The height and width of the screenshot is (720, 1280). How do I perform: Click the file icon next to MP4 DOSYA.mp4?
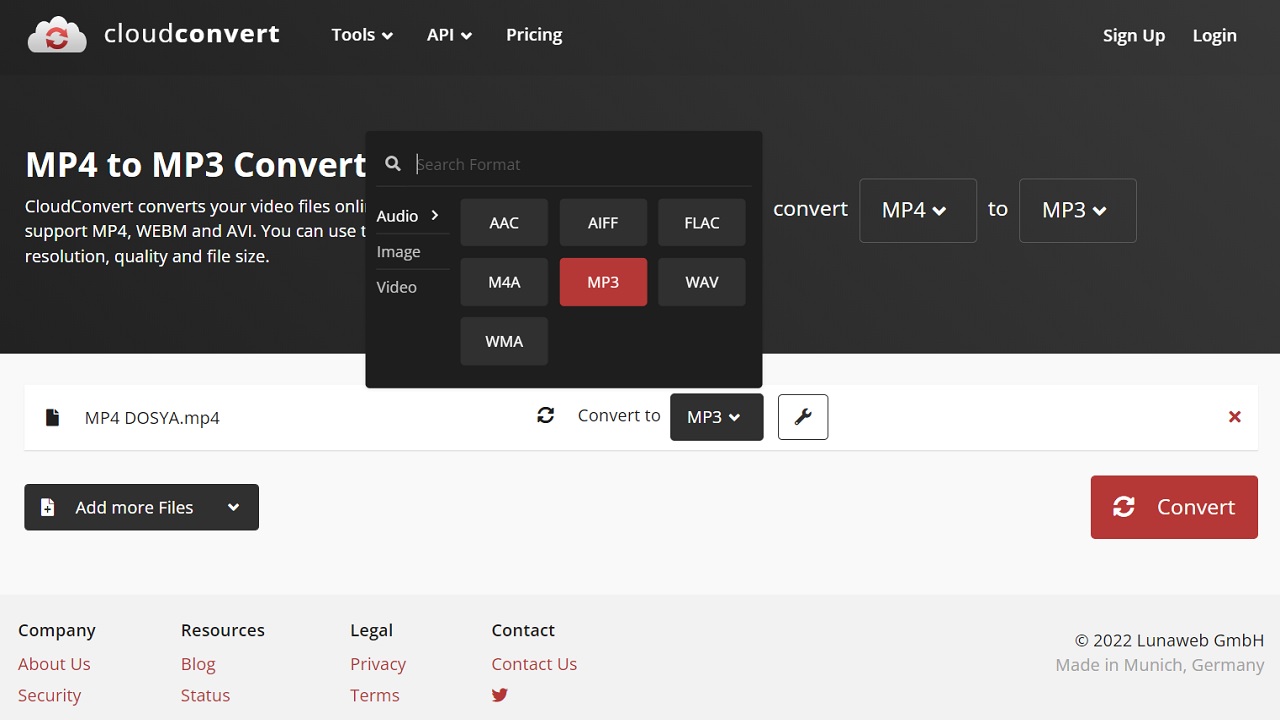coord(53,417)
